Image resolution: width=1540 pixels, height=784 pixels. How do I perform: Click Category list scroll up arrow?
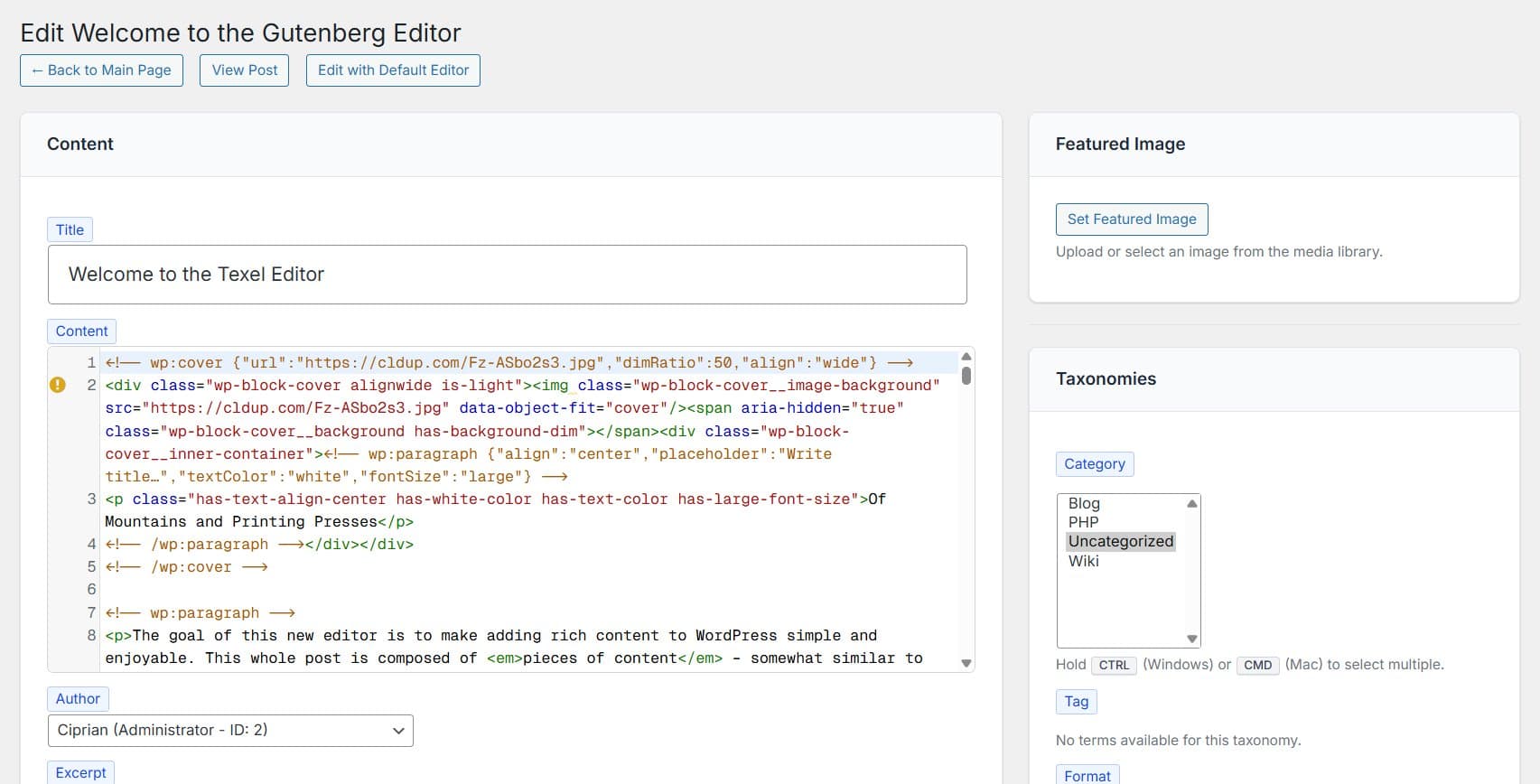pyautogui.click(x=1191, y=504)
